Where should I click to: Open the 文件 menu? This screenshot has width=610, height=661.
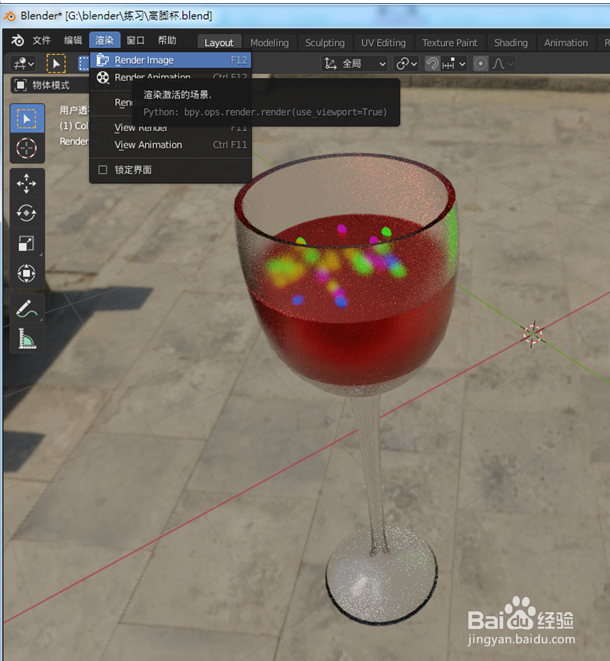[x=42, y=40]
